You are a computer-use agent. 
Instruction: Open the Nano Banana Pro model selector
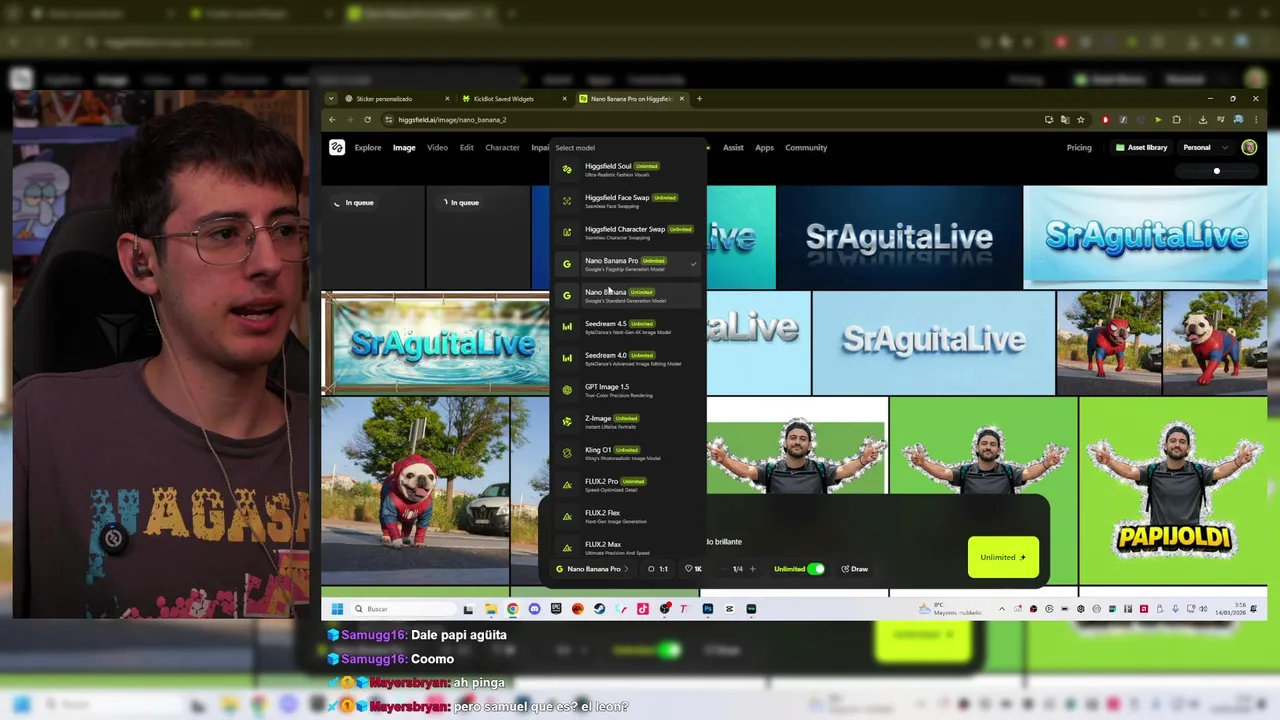(x=592, y=569)
